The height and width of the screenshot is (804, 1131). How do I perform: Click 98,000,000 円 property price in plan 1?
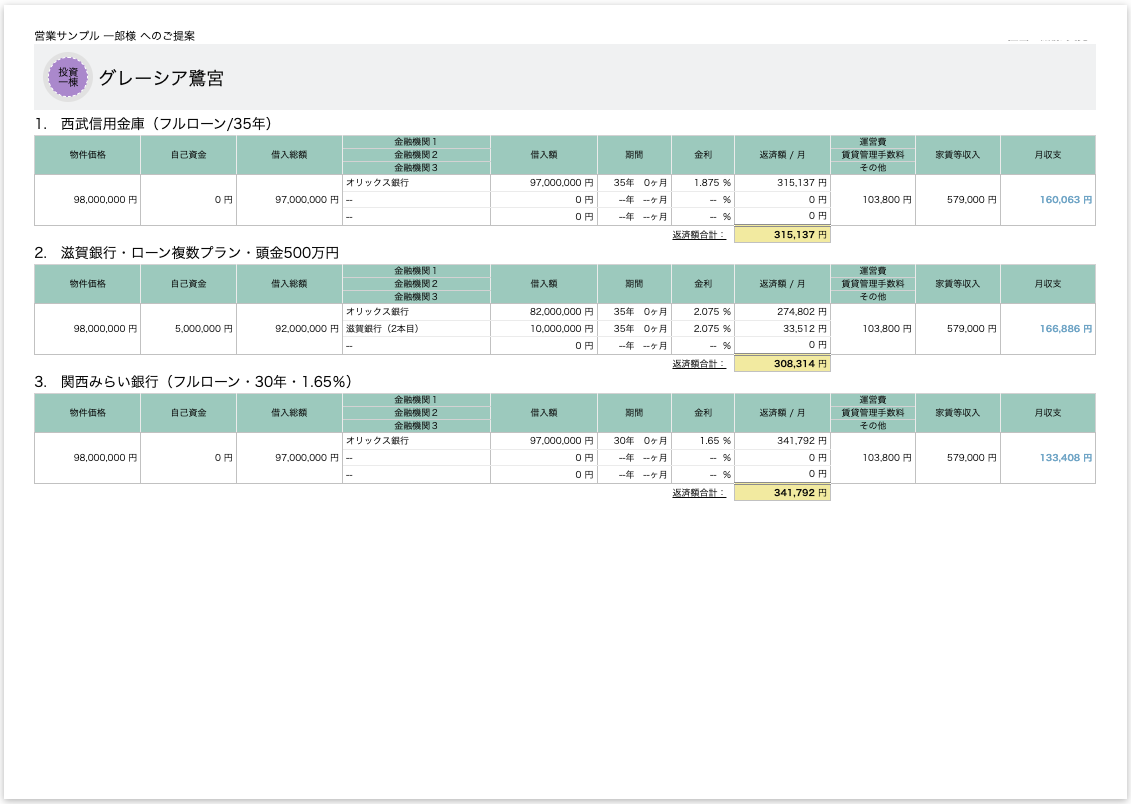[x=87, y=200]
